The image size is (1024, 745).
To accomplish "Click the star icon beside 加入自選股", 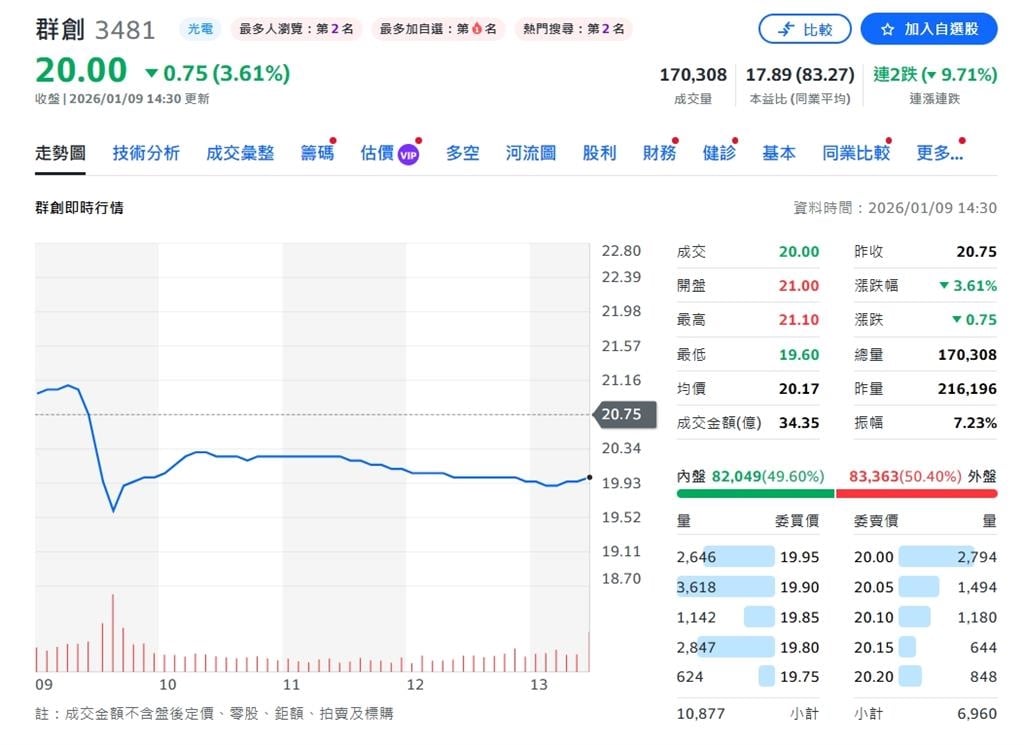I will pos(888,28).
